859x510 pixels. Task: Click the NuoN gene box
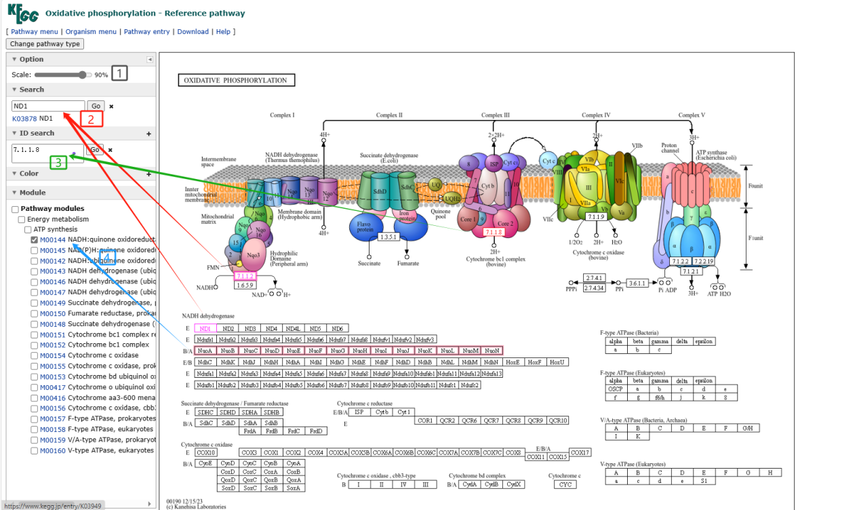(x=492, y=351)
